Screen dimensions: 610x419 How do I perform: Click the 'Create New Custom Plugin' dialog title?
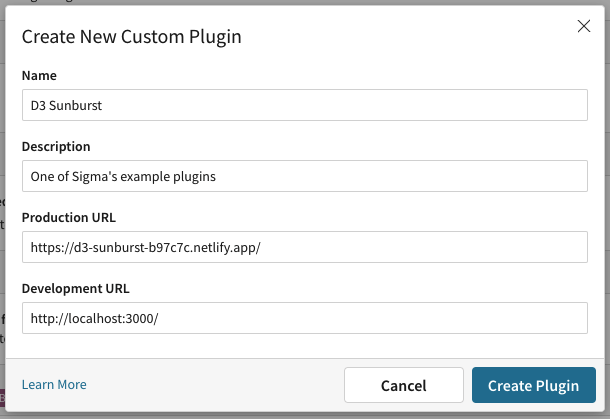pyautogui.click(x=131, y=37)
